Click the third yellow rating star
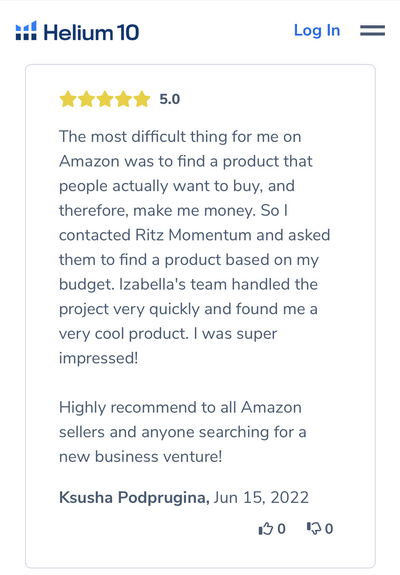The height and width of the screenshot is (575, 400). click(105, 99)
